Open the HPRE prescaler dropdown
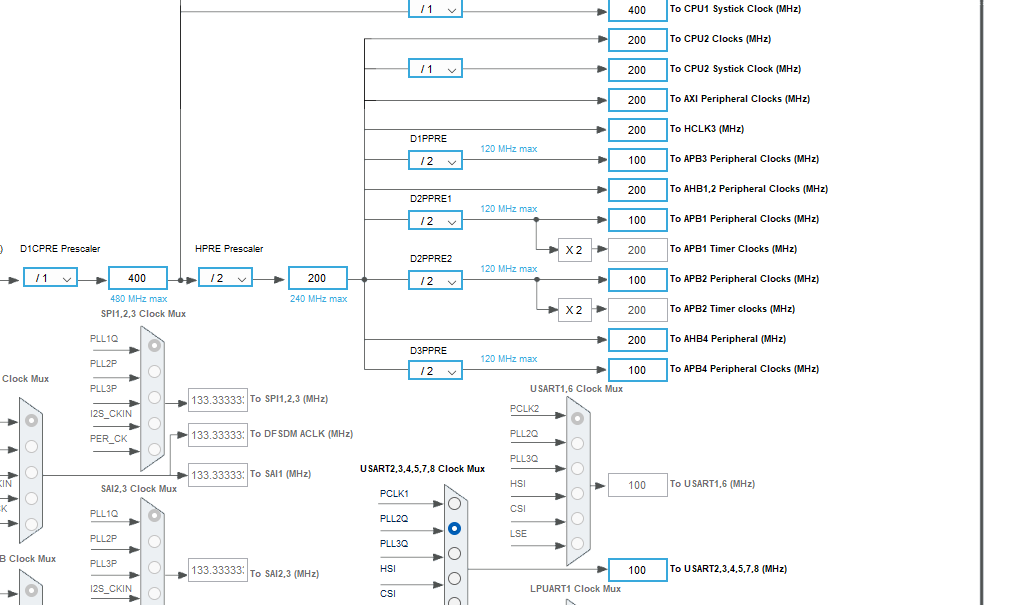 225,277
